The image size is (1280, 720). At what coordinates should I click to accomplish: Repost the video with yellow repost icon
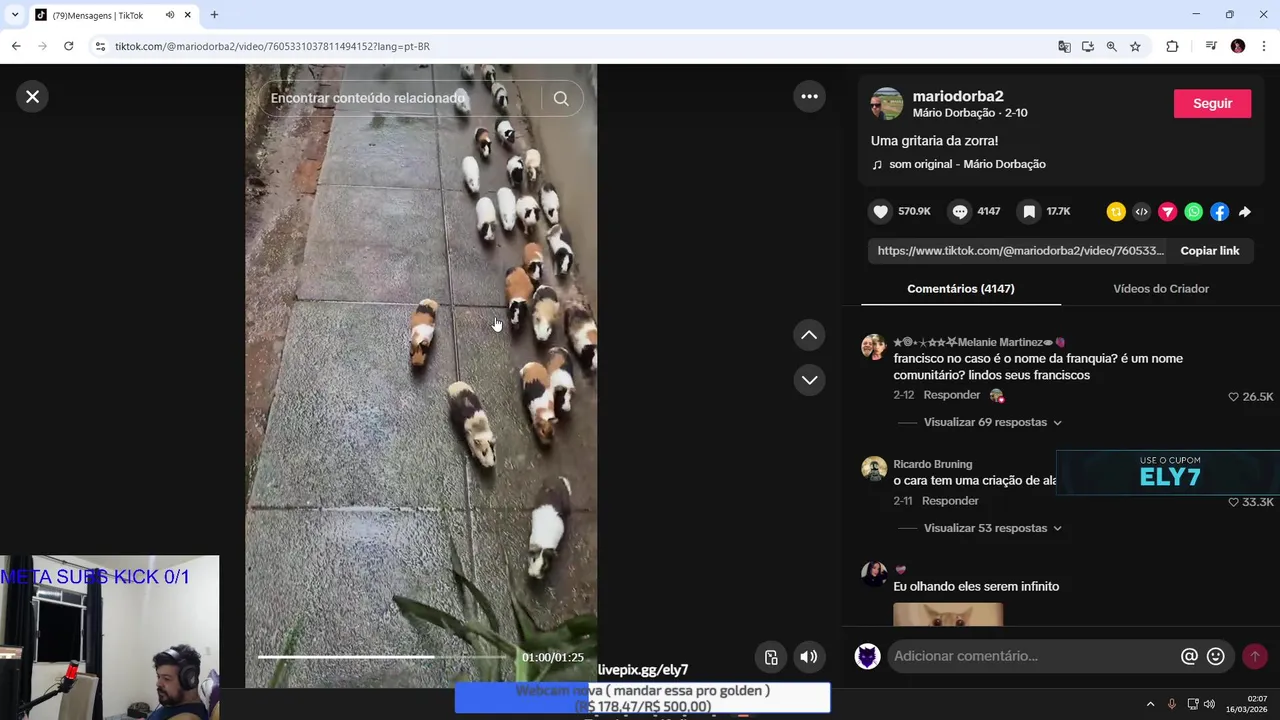pyautogui.click(x=1116, y=211)
